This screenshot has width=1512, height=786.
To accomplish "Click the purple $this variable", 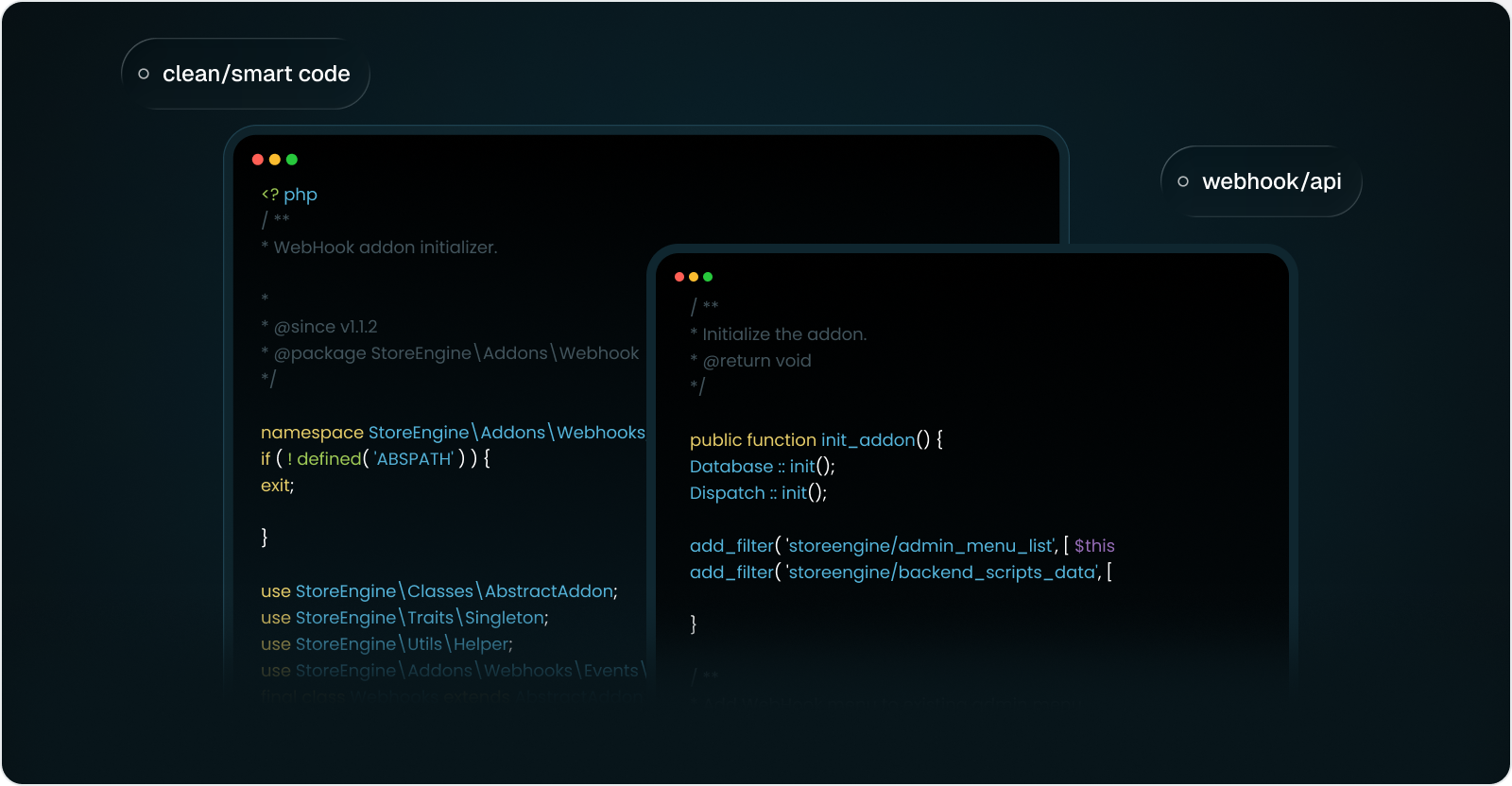I will (x=1094, y=546).
